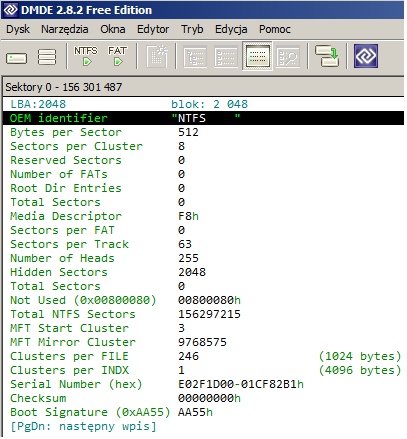The image size is (407, 439).
Task: Select the MFT Start Cluster value
Action: point(181,328)
